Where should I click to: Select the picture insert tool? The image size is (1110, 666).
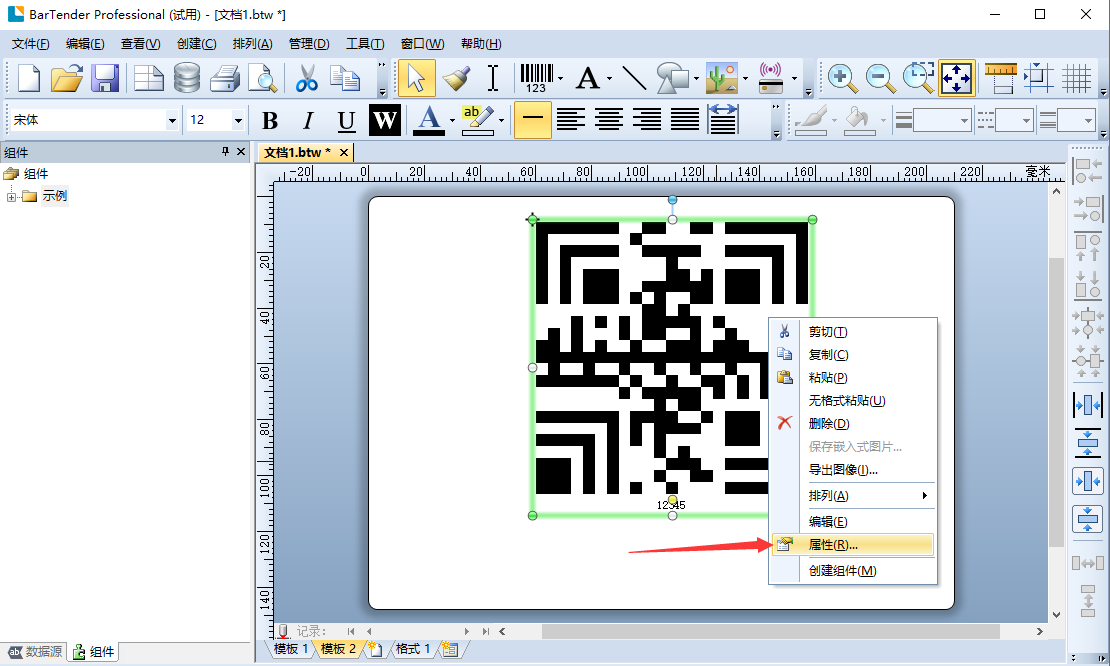[721, 77]
